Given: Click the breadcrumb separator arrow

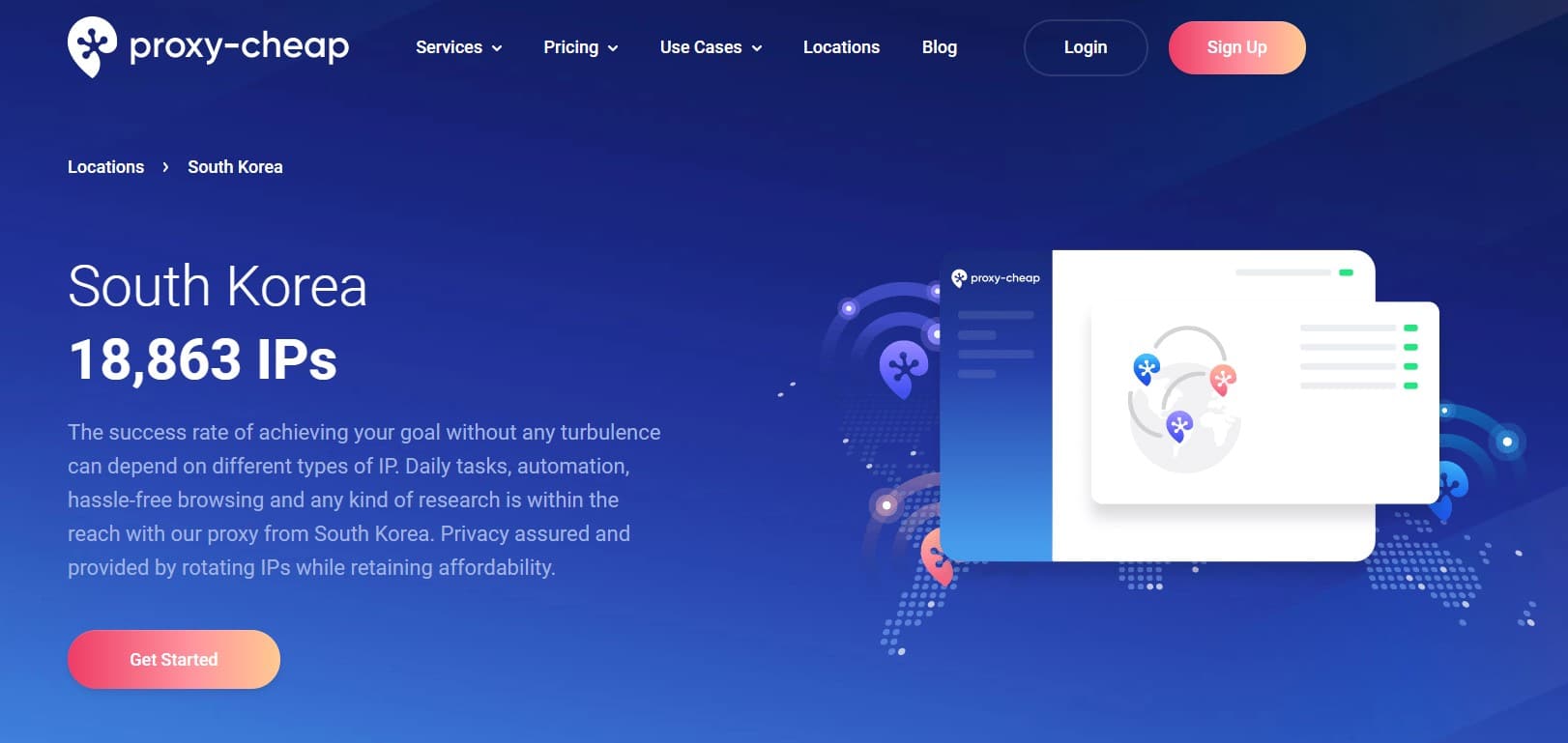Looking at the screenshot, I should click(165, 167).
